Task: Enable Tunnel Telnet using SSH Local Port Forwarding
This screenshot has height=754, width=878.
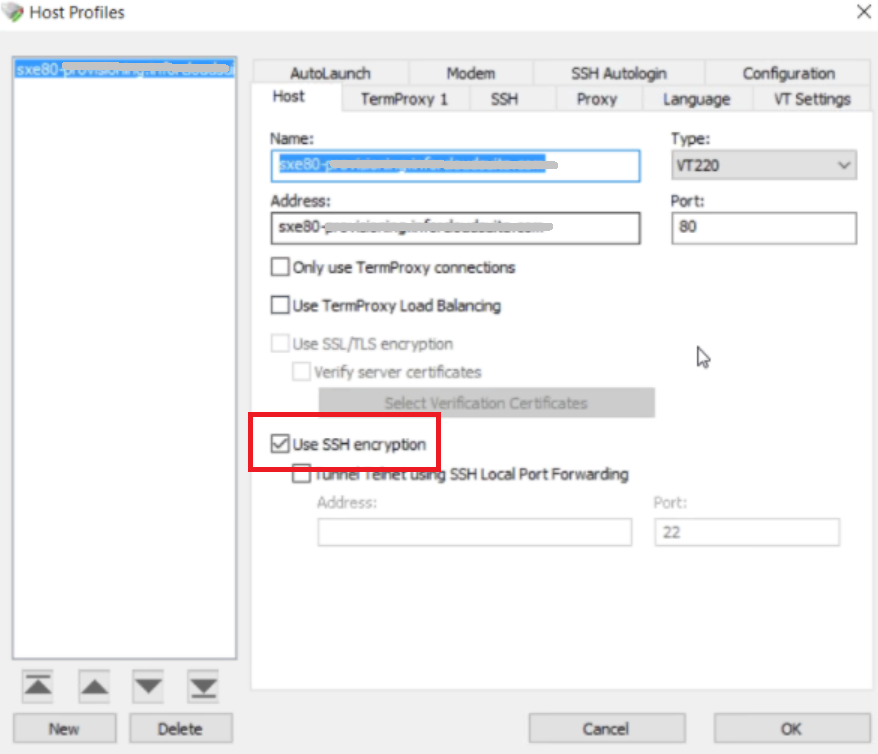Action: tap(300, 474)
